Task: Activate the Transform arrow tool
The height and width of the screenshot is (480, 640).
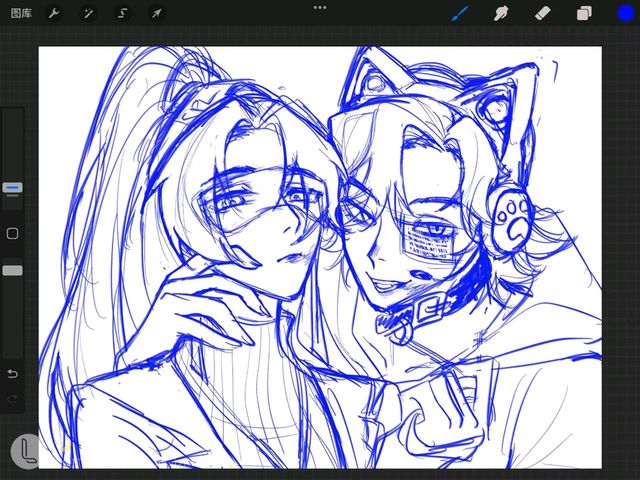Action: (x=156, y=14)
